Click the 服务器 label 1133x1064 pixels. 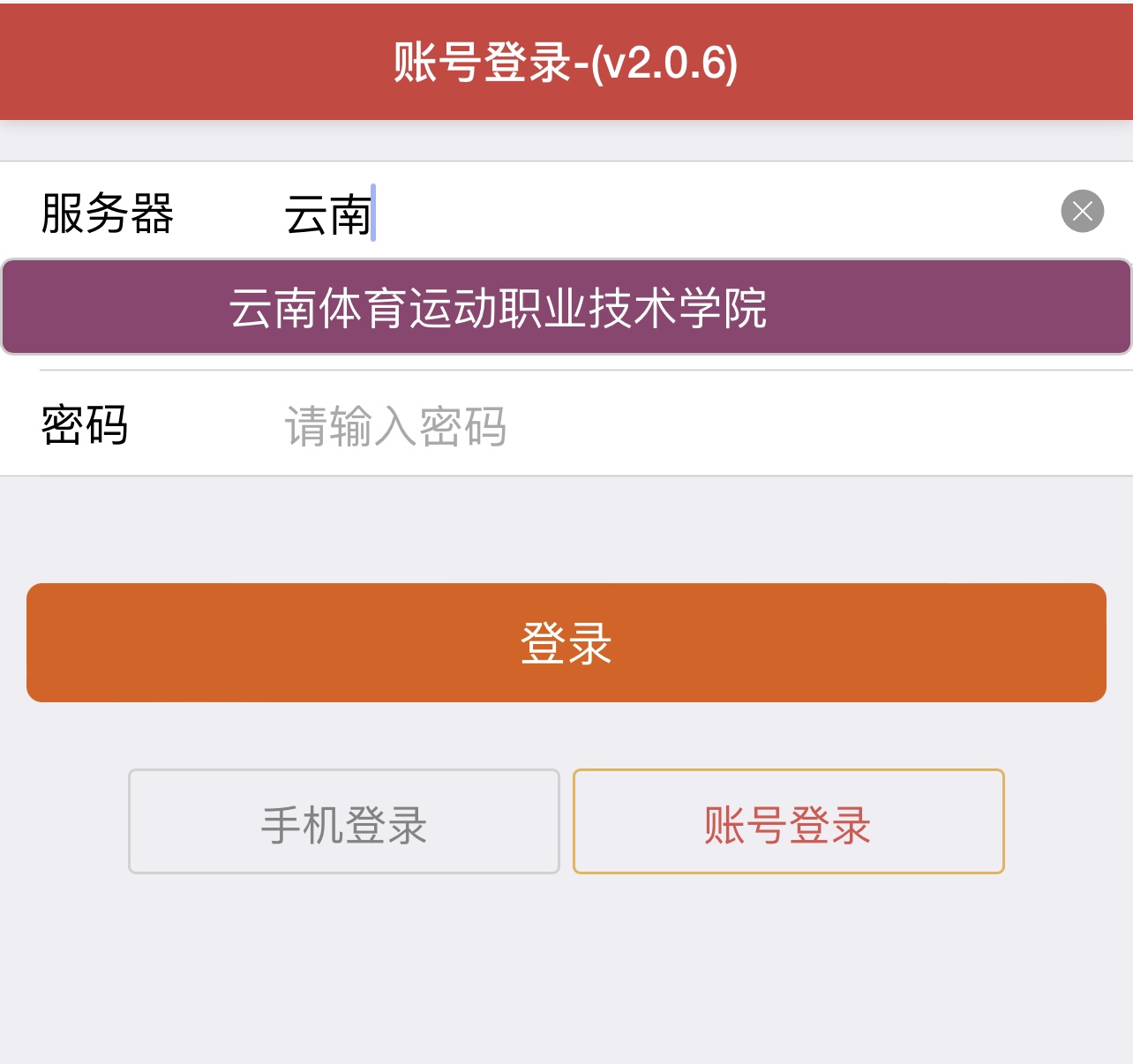tap(108, 214)
